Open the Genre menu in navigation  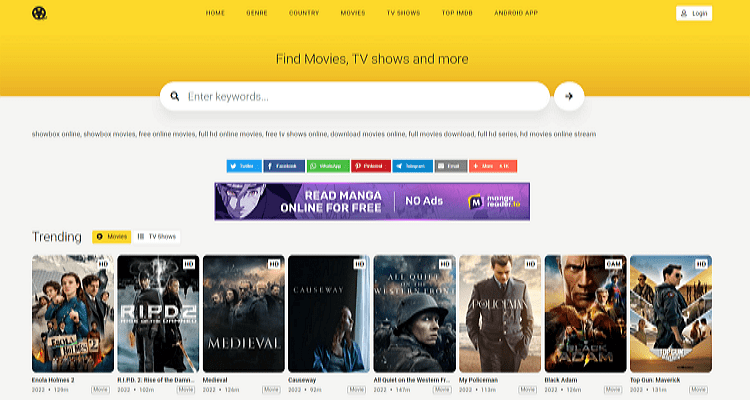[x=257, y=13]
